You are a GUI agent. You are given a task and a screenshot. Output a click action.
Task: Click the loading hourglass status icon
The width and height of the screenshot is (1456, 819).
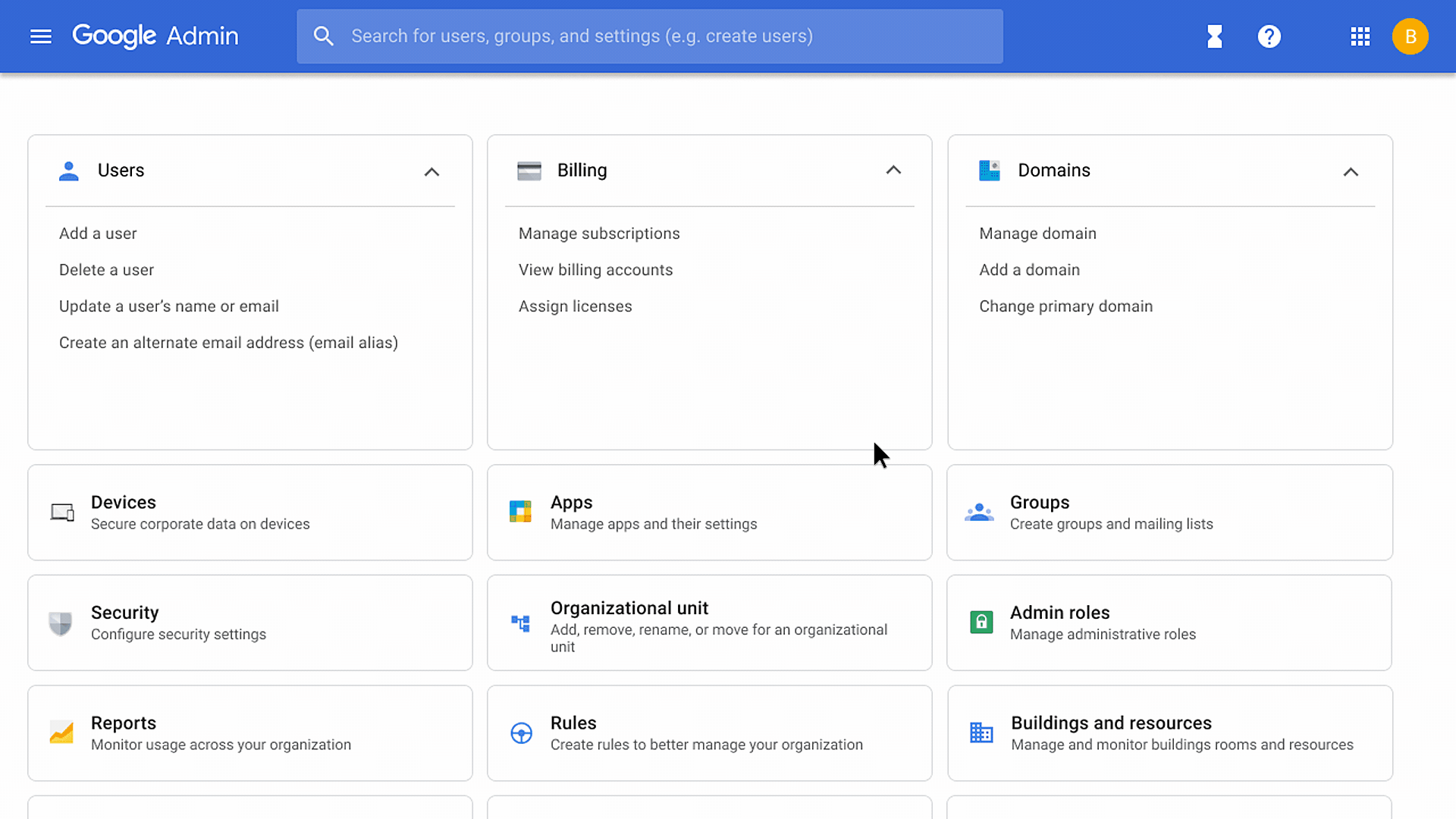[1215, 36]
